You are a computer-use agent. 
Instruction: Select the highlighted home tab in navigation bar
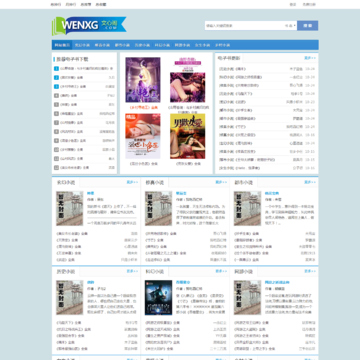tap(62, 45)
